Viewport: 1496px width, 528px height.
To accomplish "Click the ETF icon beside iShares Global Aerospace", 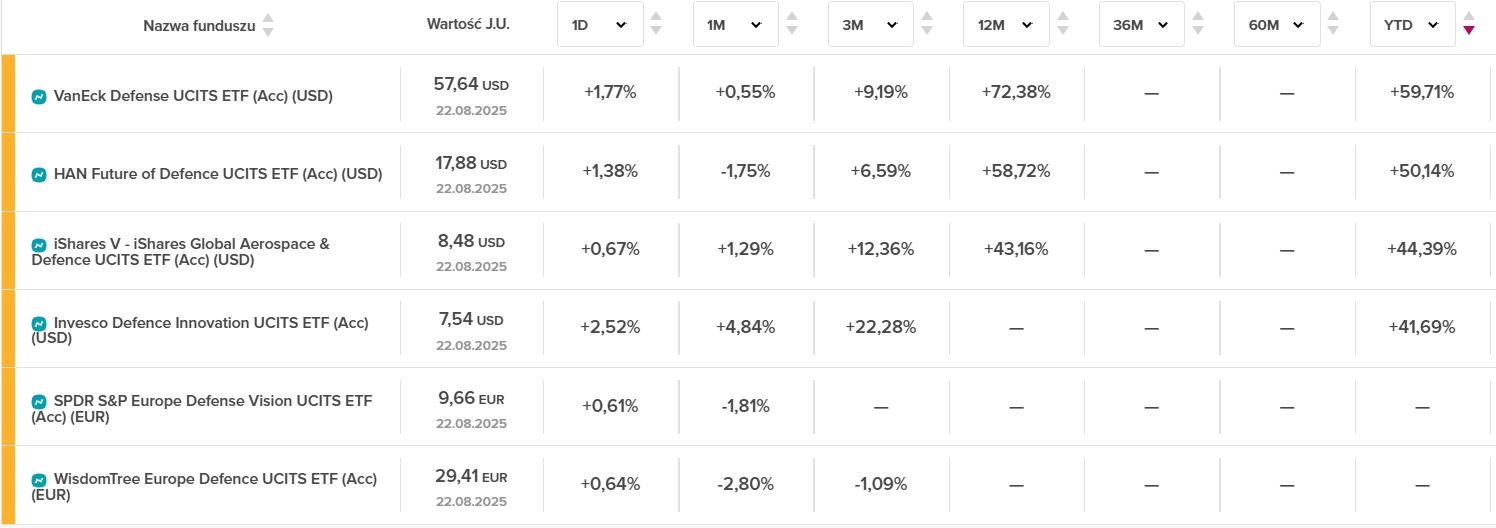I will pos(39,244).
